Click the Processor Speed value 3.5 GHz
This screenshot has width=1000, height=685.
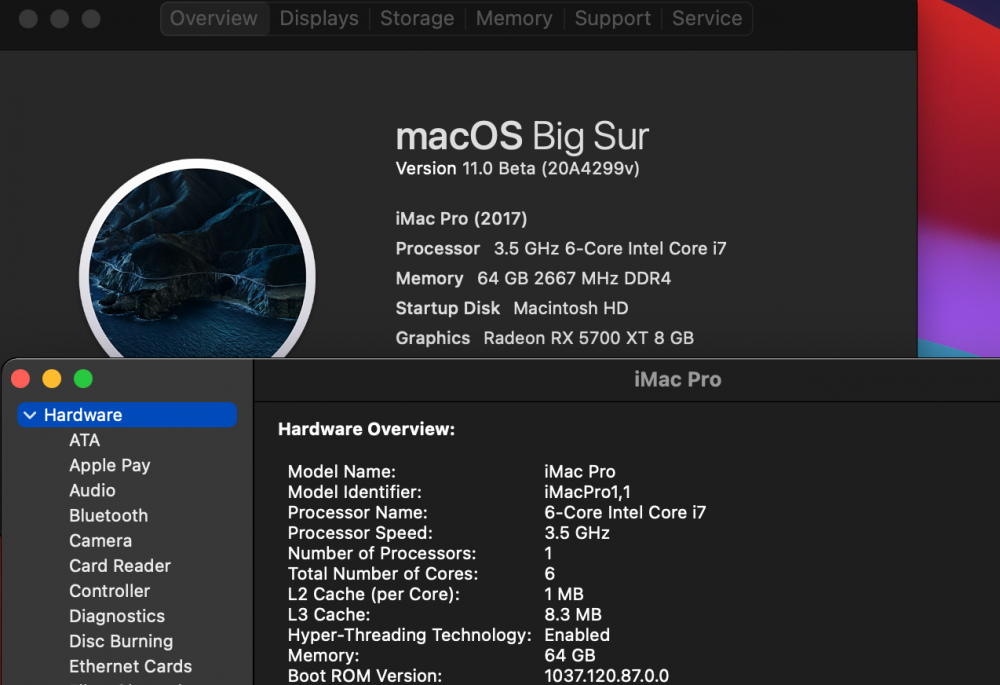click(577, 533)
